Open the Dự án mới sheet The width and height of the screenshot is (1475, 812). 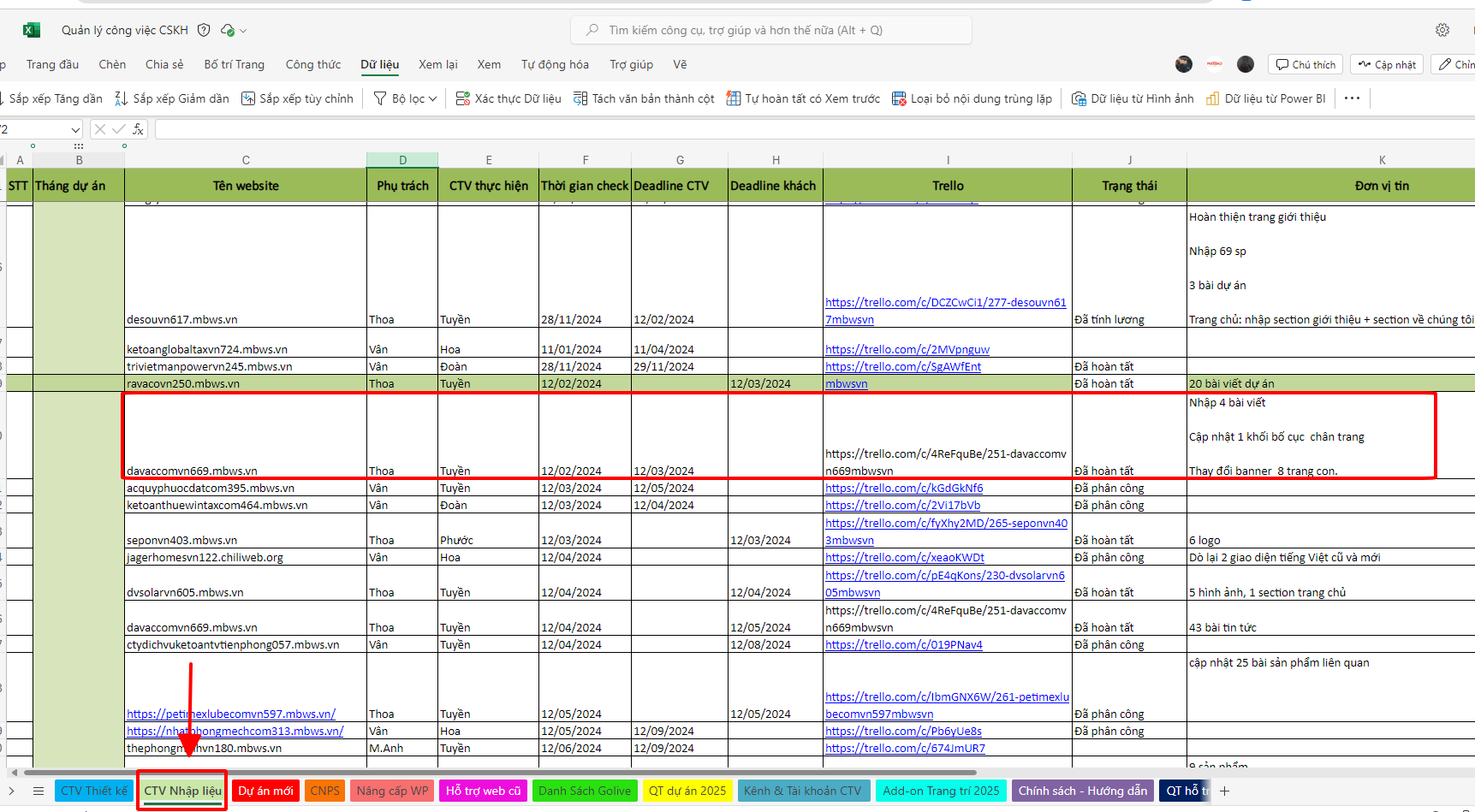click(265, 791)
